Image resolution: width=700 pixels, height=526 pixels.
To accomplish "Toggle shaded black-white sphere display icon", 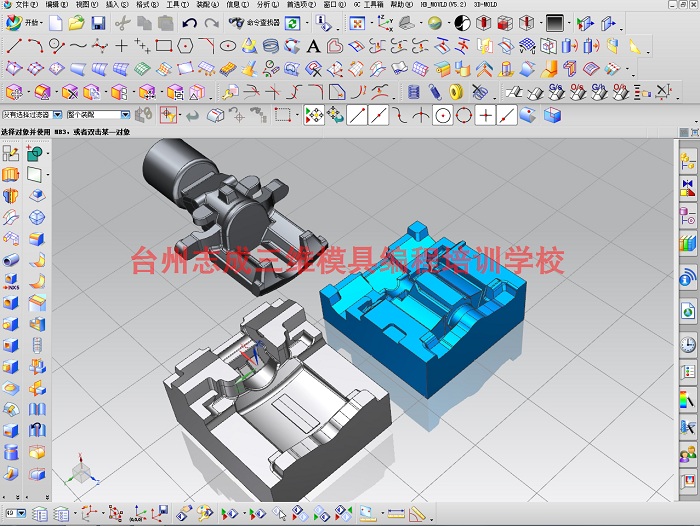I will pyautogui.click(x=462, y=23).
